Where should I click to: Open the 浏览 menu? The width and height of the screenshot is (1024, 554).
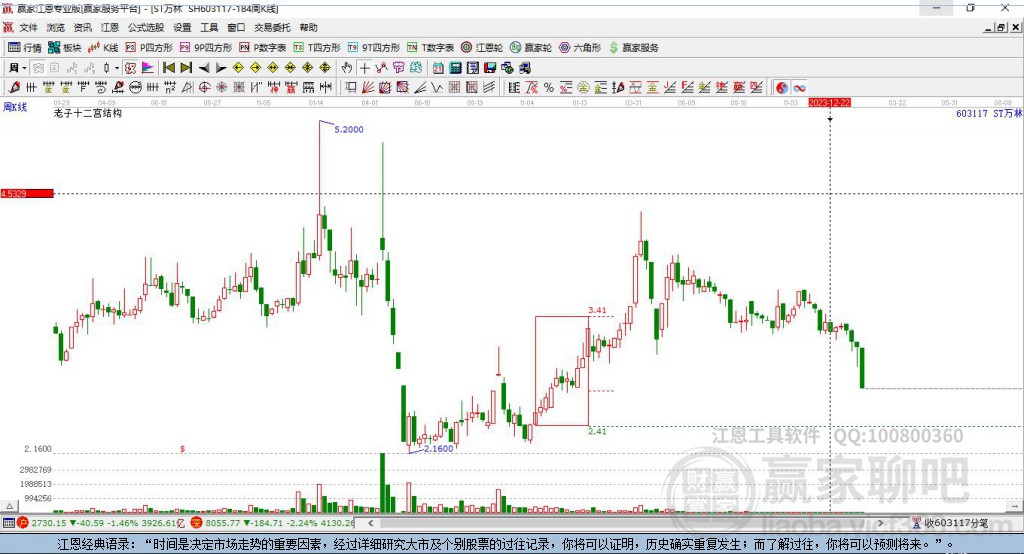click(56, 27)
